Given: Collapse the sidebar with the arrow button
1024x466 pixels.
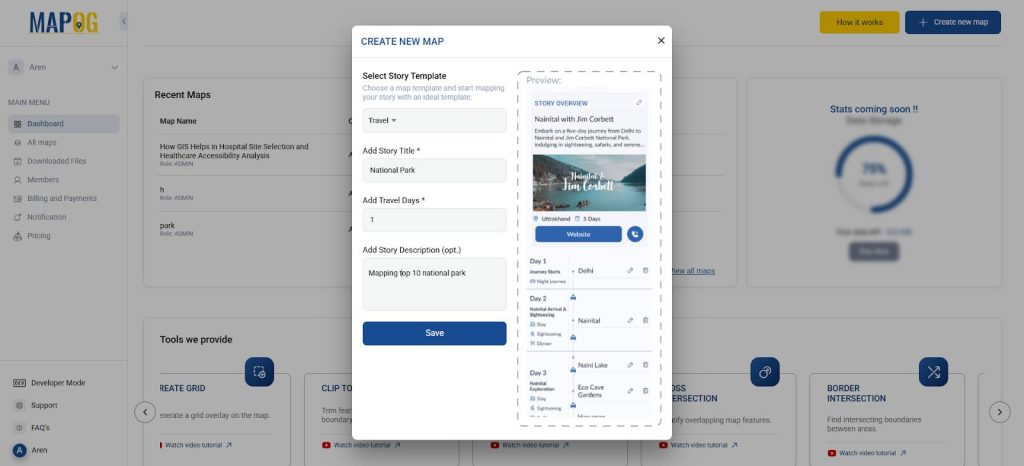Looking at the screenshot, I should point(123,22).
